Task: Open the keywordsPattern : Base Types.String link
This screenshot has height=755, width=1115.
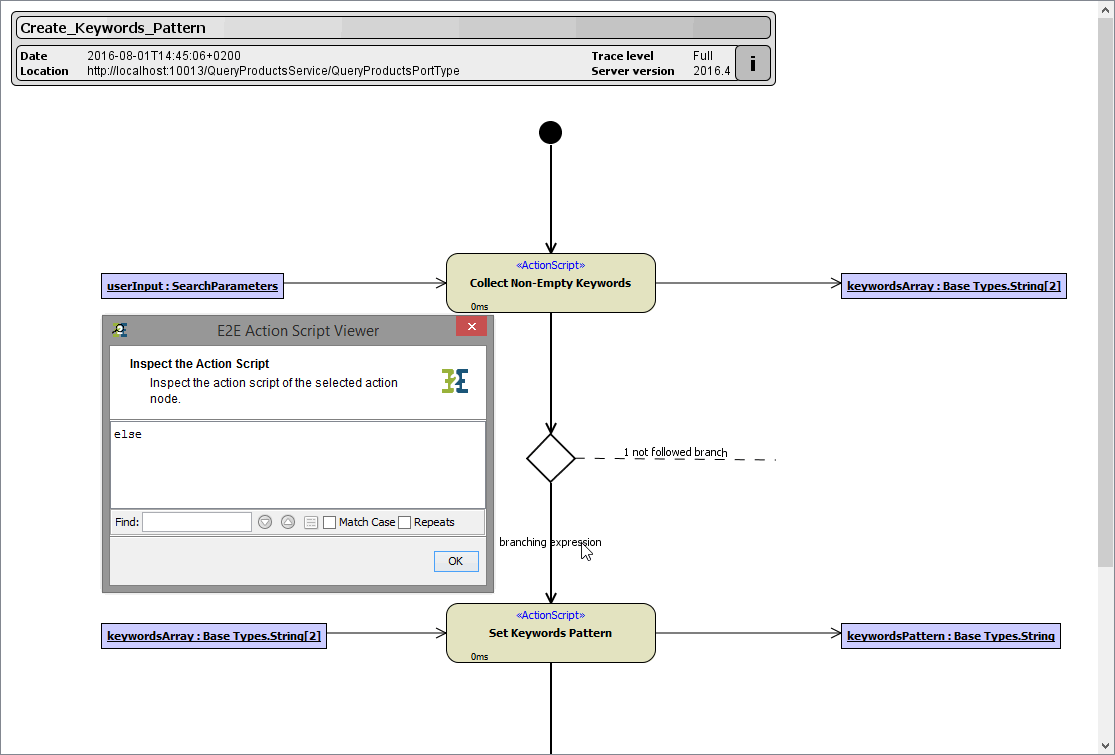Action: [x=950, y=635]
